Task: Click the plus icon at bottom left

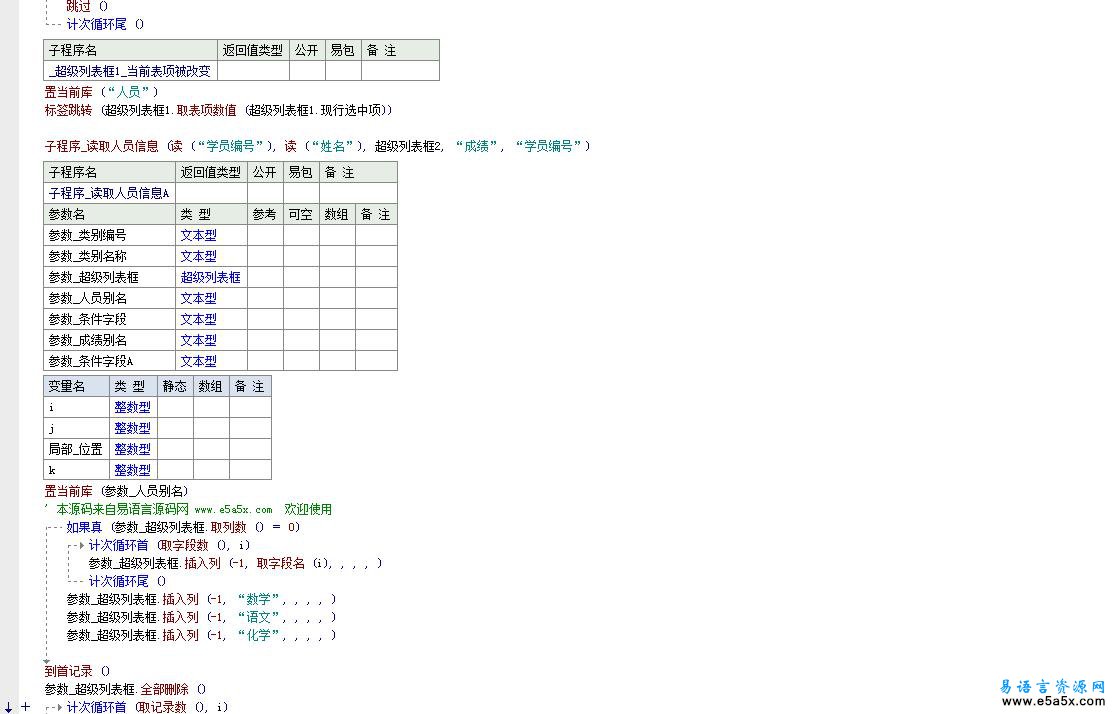Action: point(25,707)
